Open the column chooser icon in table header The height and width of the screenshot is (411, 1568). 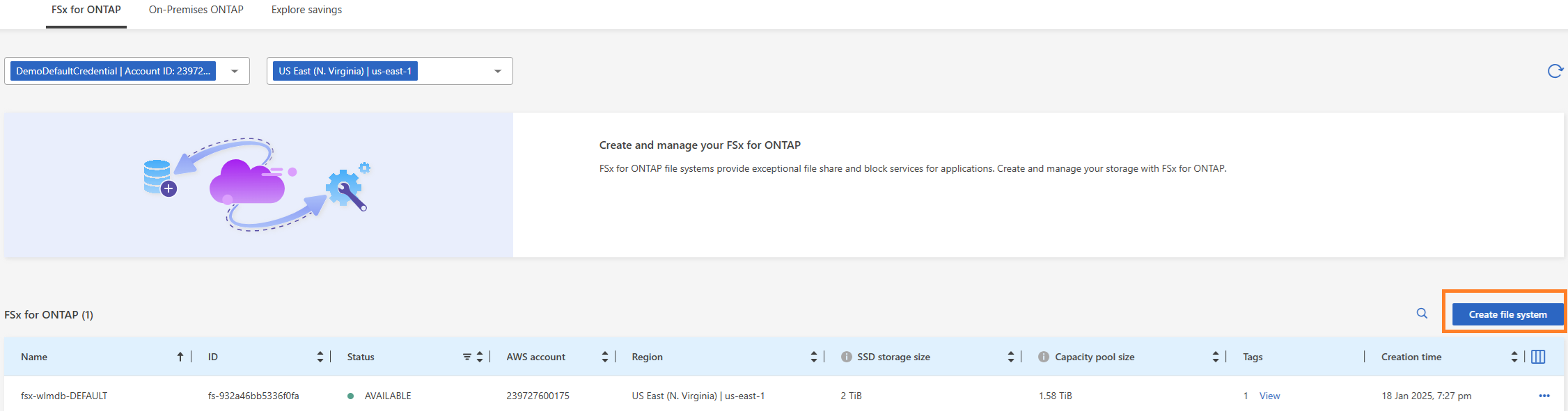coord(1538,357)
